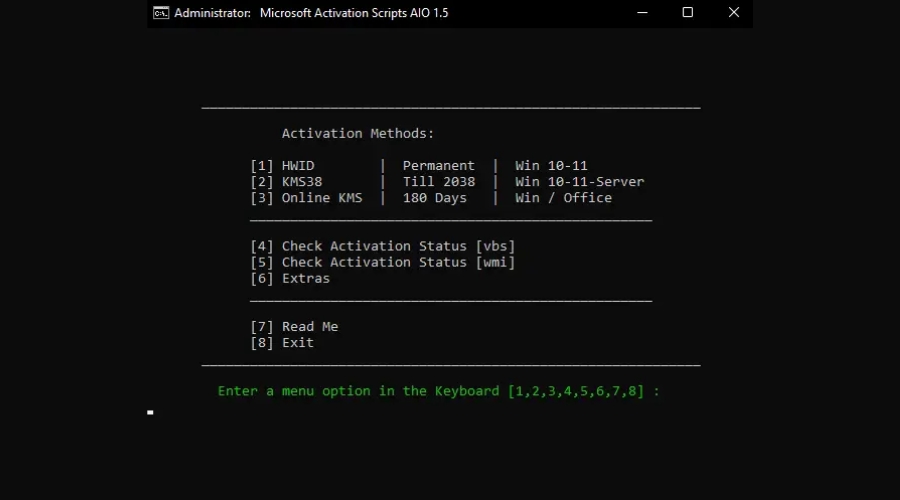Select the '[1] HWID' option text
900x500 pixels.
click(282, 165)
